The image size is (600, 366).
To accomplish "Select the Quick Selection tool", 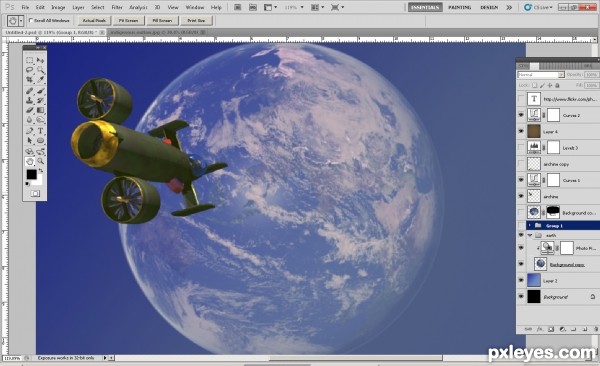I will coord(41,70).
